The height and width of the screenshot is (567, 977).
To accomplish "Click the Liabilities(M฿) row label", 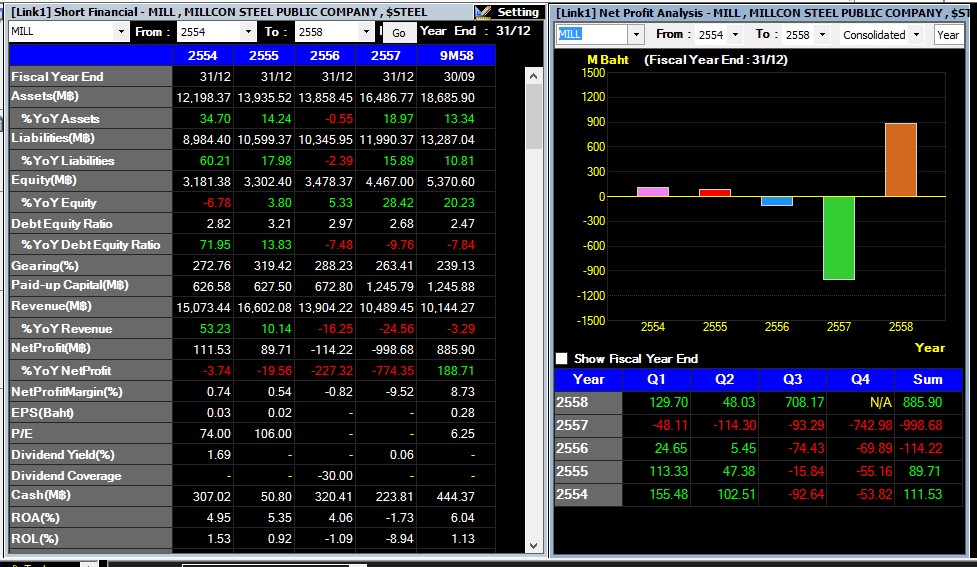I will pyautogui.click(x=91, y=139).
